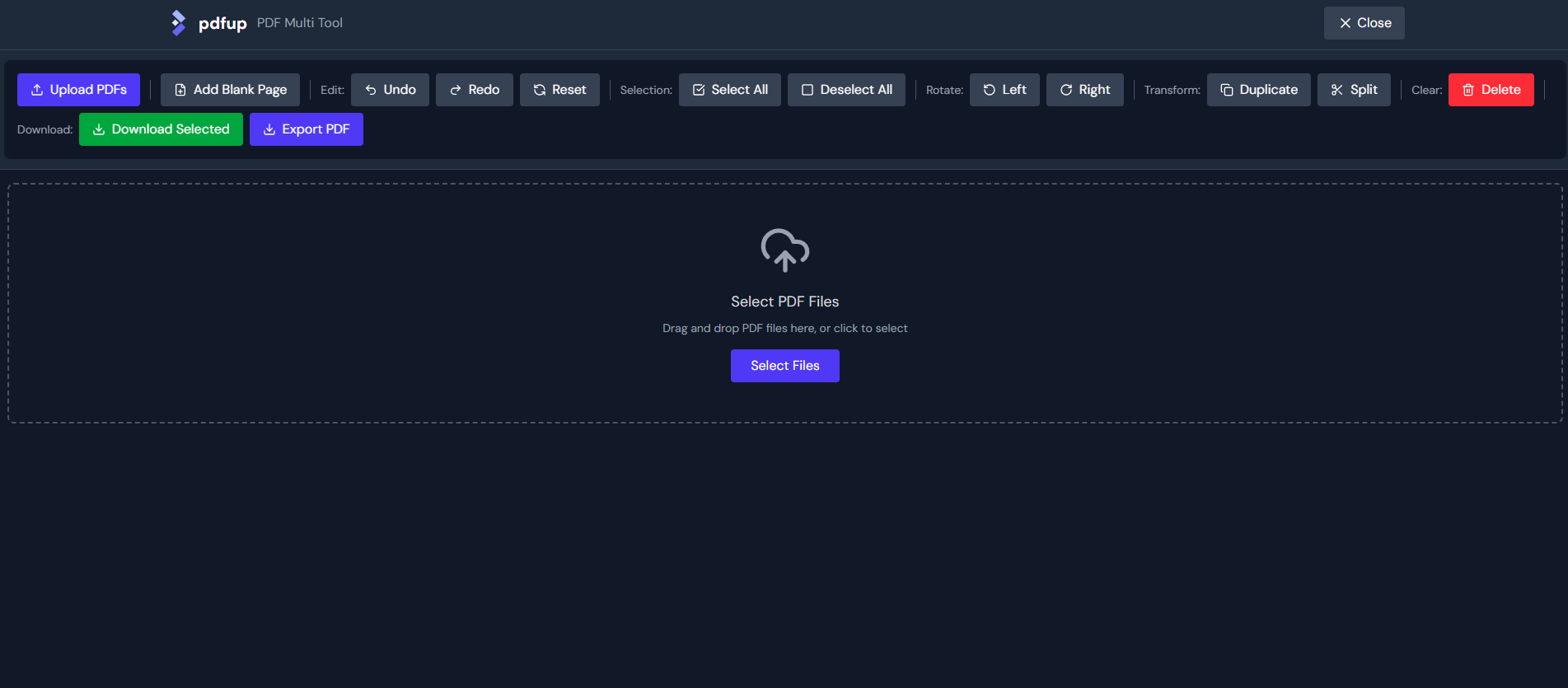Click the Select Files button
Viewport: 1568px width, 688px height.
click(784, 366)
